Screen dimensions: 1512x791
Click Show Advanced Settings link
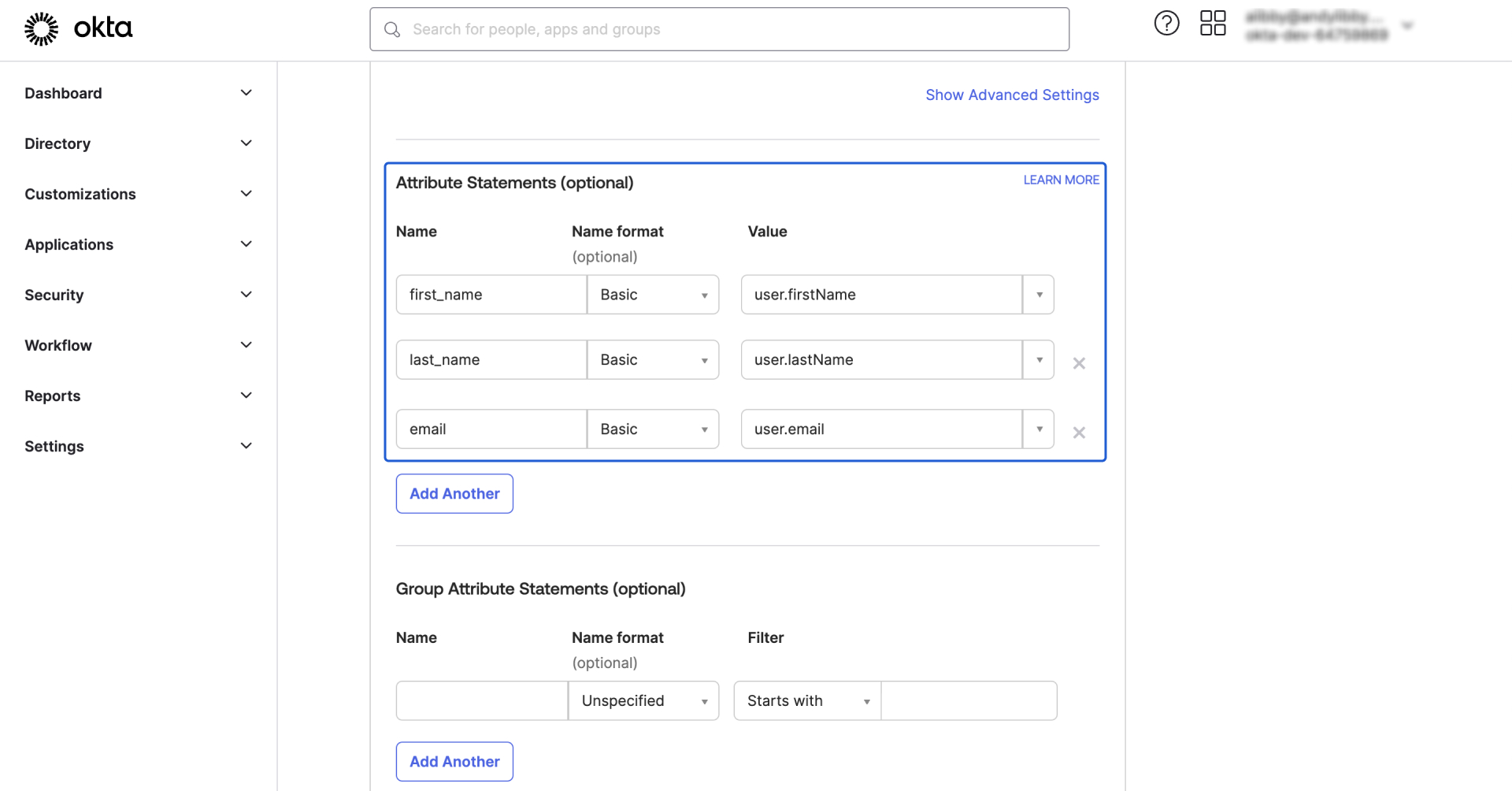click(1012, 95)
